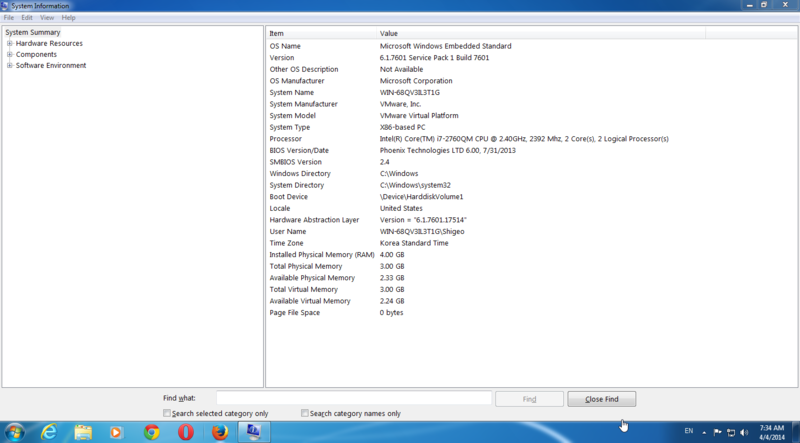This screenshot has width=800, height=443.
Task: Open the View menu
Action: pos(47,17)
